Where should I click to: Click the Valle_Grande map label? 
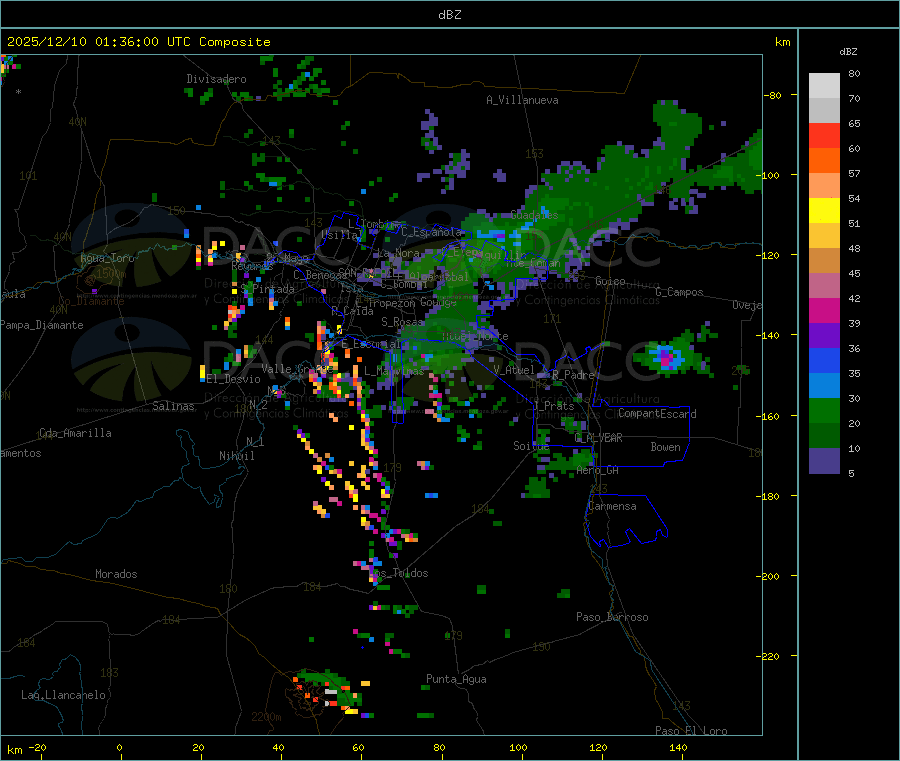(297, 369)
